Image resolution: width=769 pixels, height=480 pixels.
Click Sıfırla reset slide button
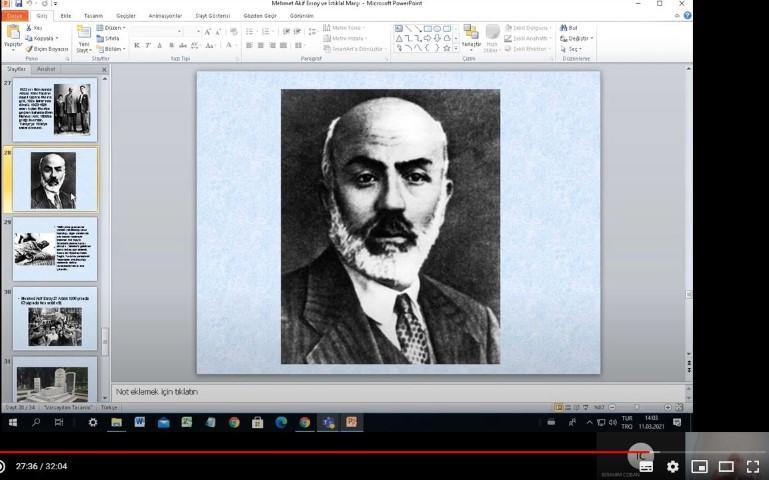108,38
